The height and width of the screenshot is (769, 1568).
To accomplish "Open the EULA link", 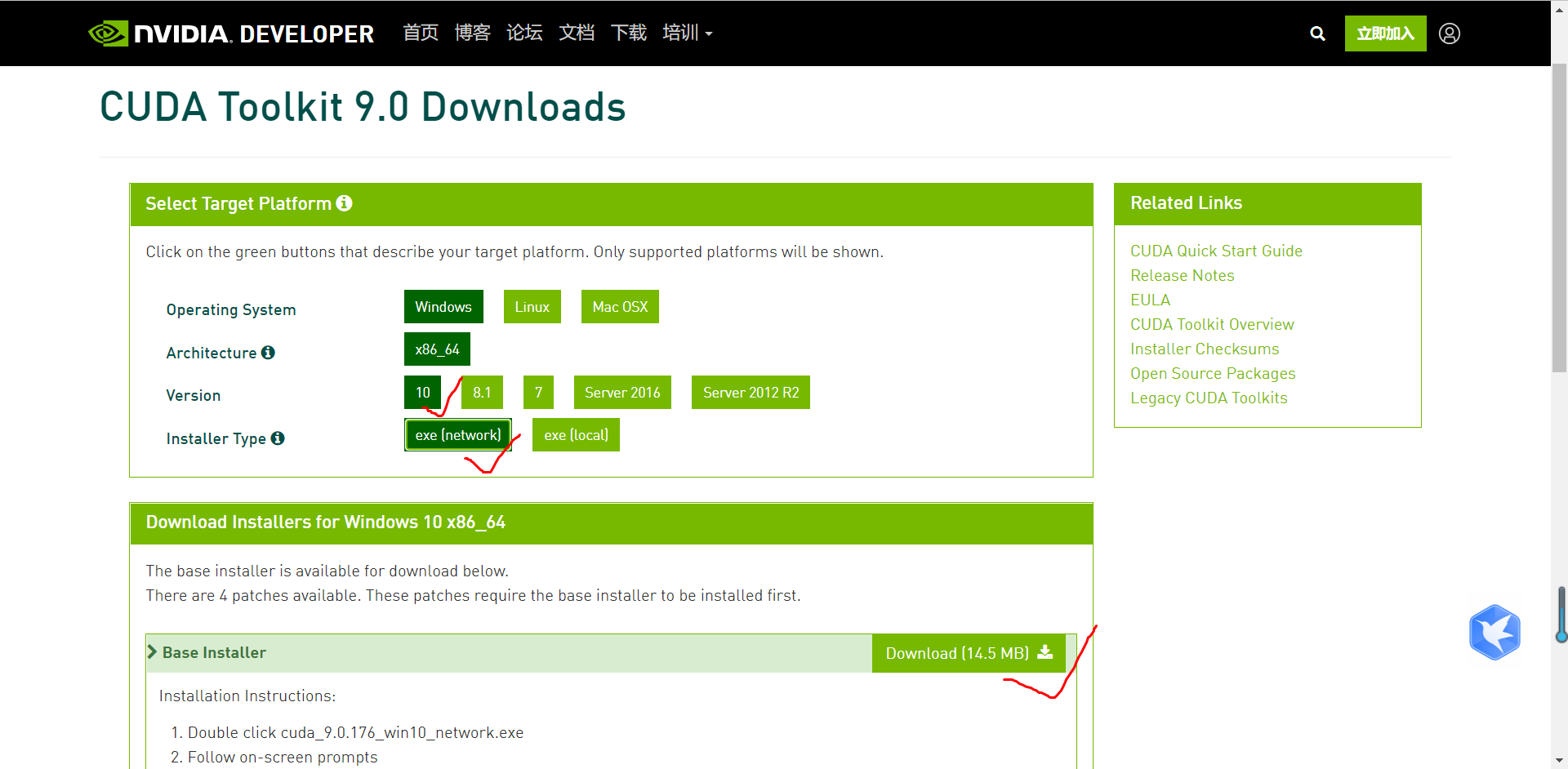I will tap(1150, 300).
